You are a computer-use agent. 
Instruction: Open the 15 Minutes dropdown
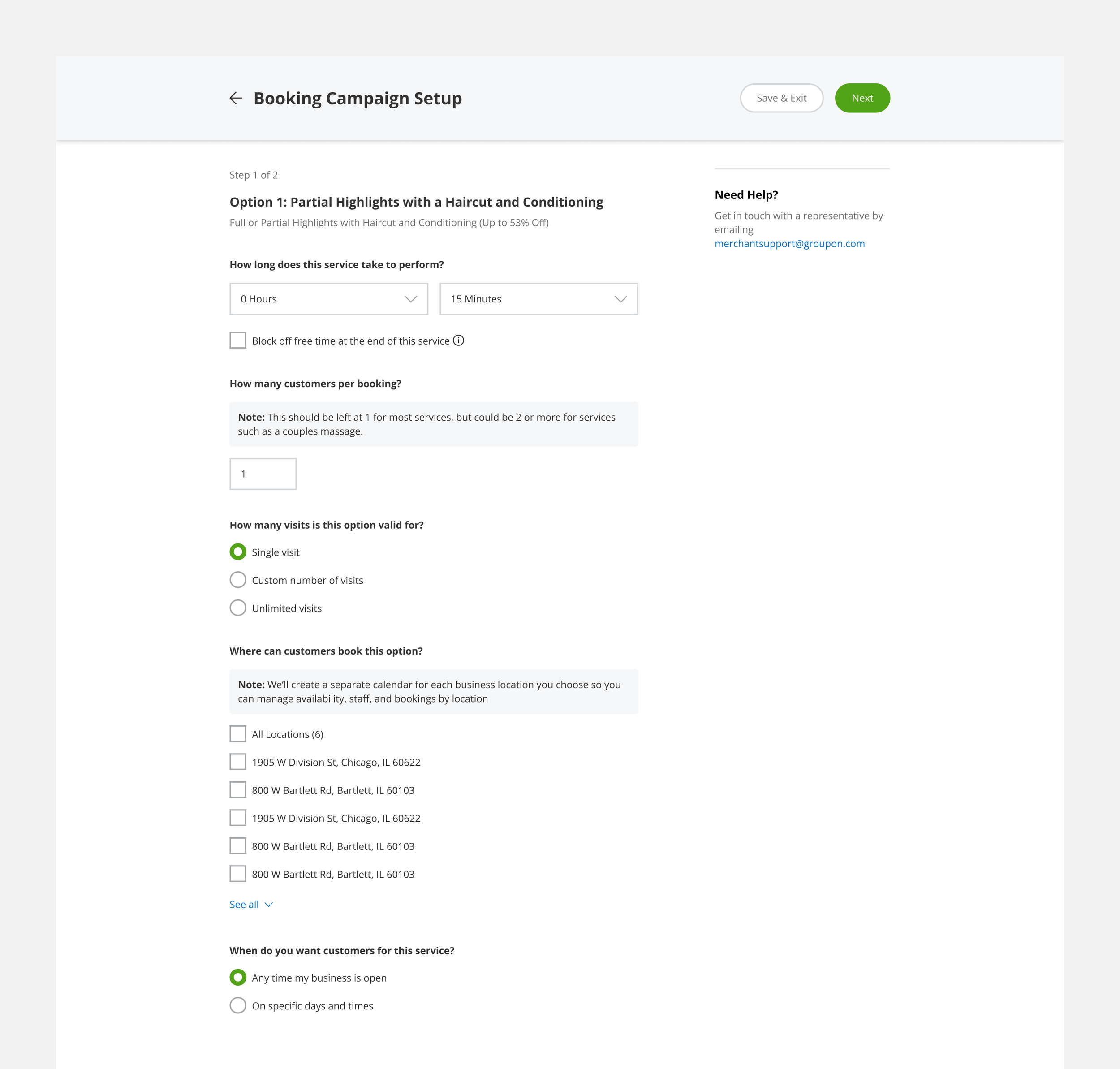click(x=538, y=298)
